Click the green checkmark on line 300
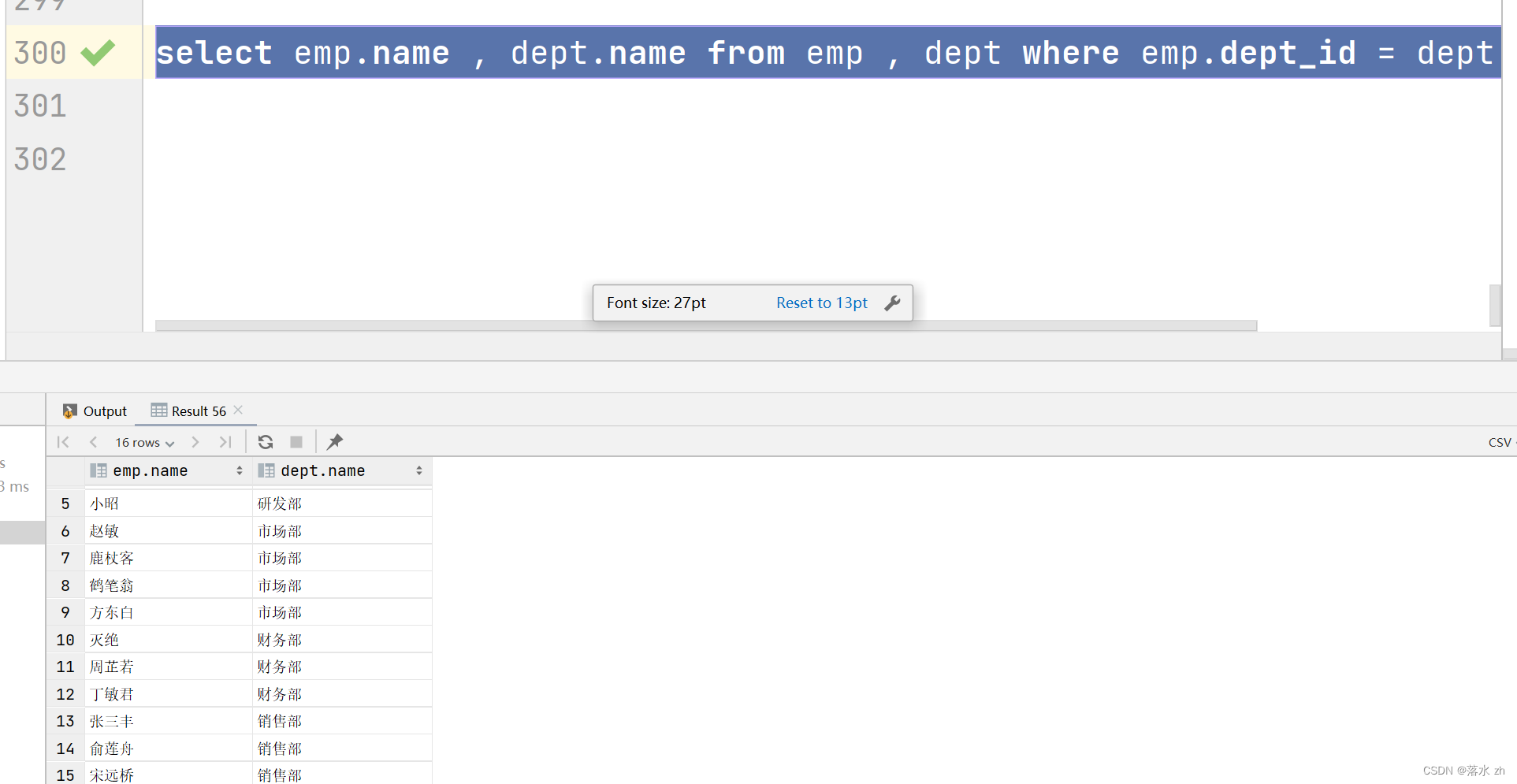The width and height of the screenshot is (1517, 784). point(98,53)
